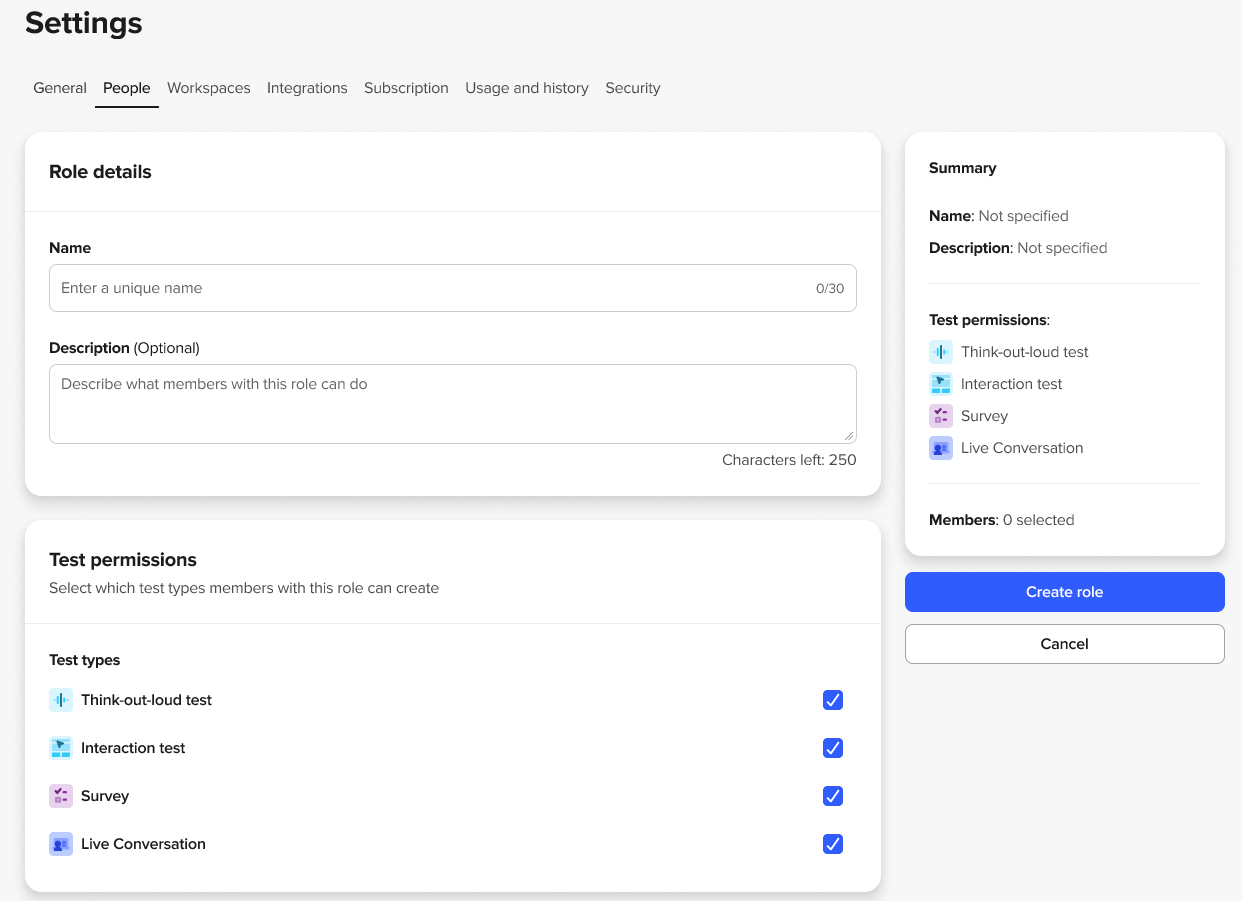Open the Security settings tab
The width and height of the screenshot is (1242, 901).
click(x=632, y=88)
